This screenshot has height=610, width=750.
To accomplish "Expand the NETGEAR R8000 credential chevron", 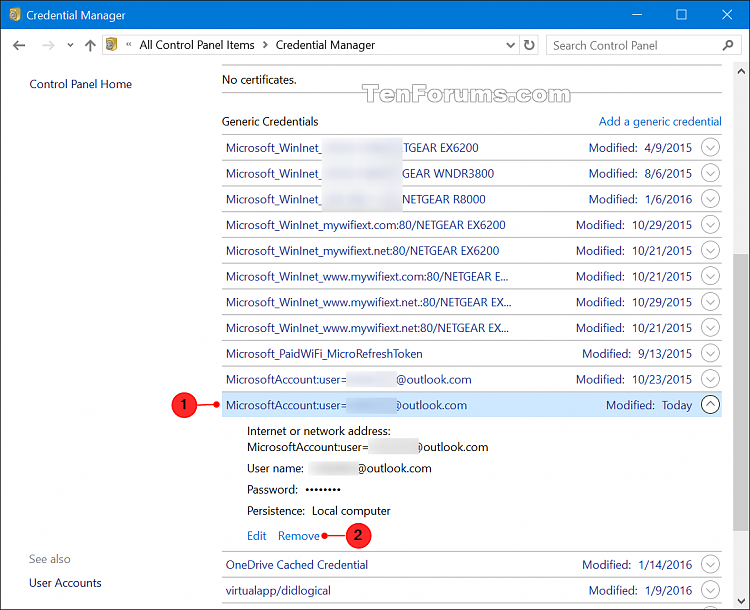I will pyautogui.click(x=710, y=199).
